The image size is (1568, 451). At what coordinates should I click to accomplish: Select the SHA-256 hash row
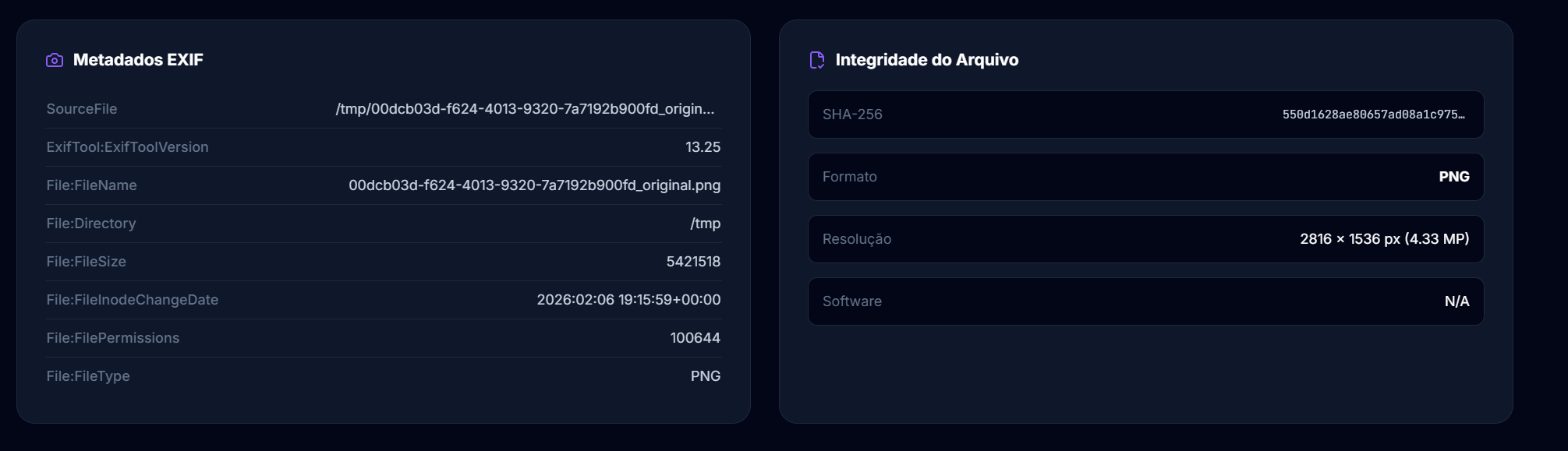point(1146,115)
